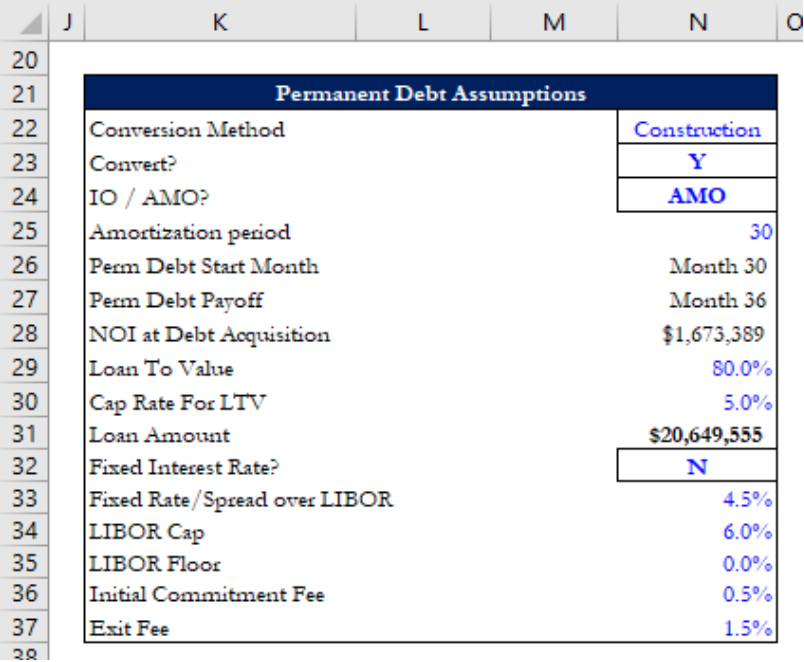The width and height of the screenshot is (804, 662).
Task: Select the Convert? value cell 'Y'
Action: click(697, 161)
